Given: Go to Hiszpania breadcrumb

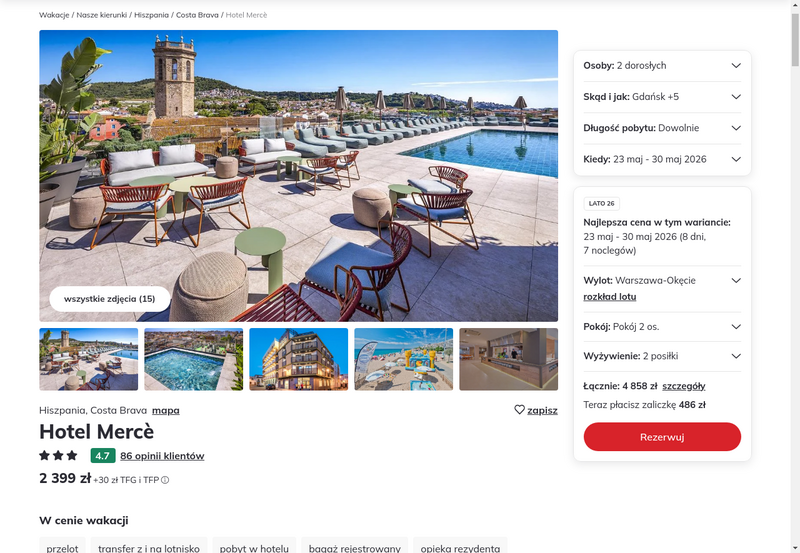Looking at the screenshot, I should [152, 15].
